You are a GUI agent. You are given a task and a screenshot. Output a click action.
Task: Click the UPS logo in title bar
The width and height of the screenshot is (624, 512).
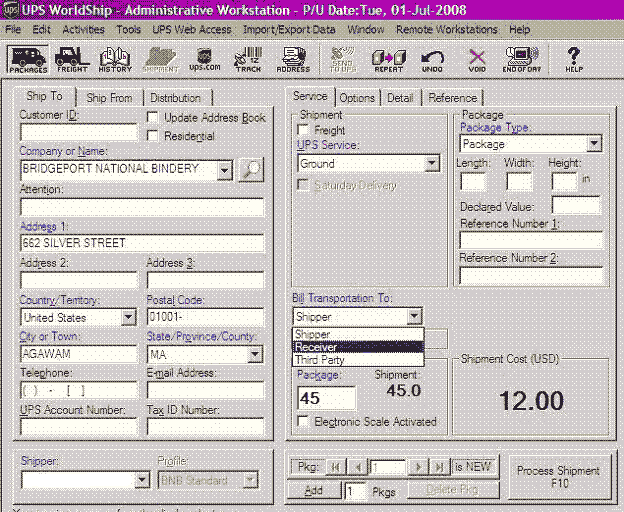pos(10,10)
